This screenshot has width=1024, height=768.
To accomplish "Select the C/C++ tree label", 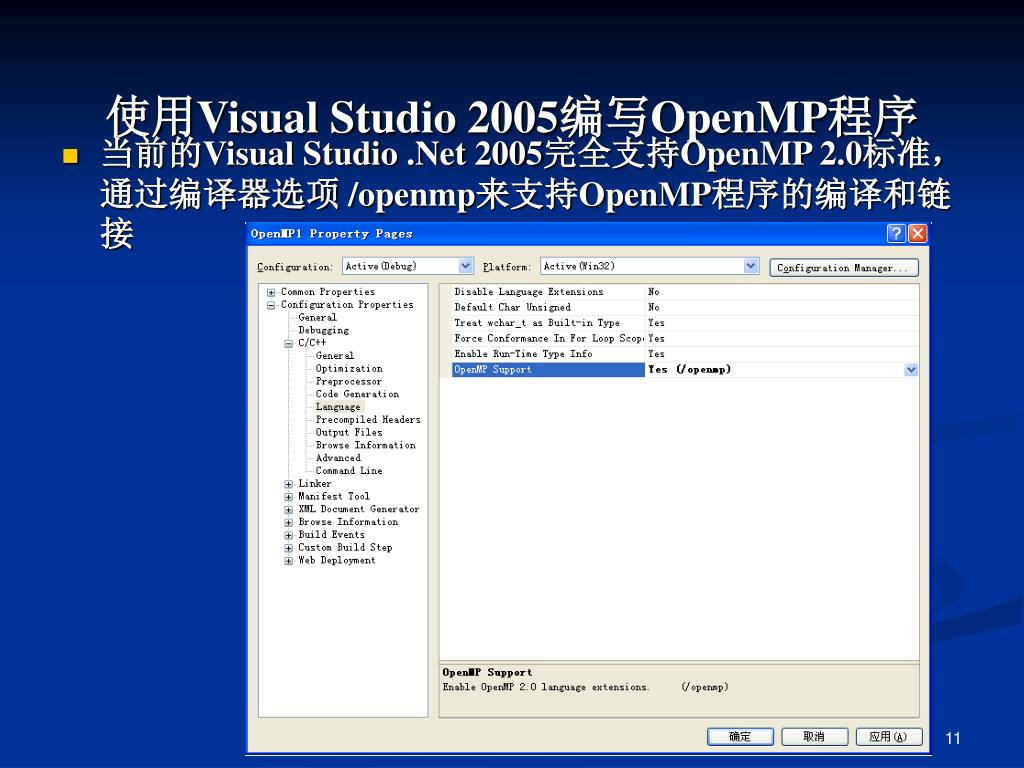I will point(312,343).
